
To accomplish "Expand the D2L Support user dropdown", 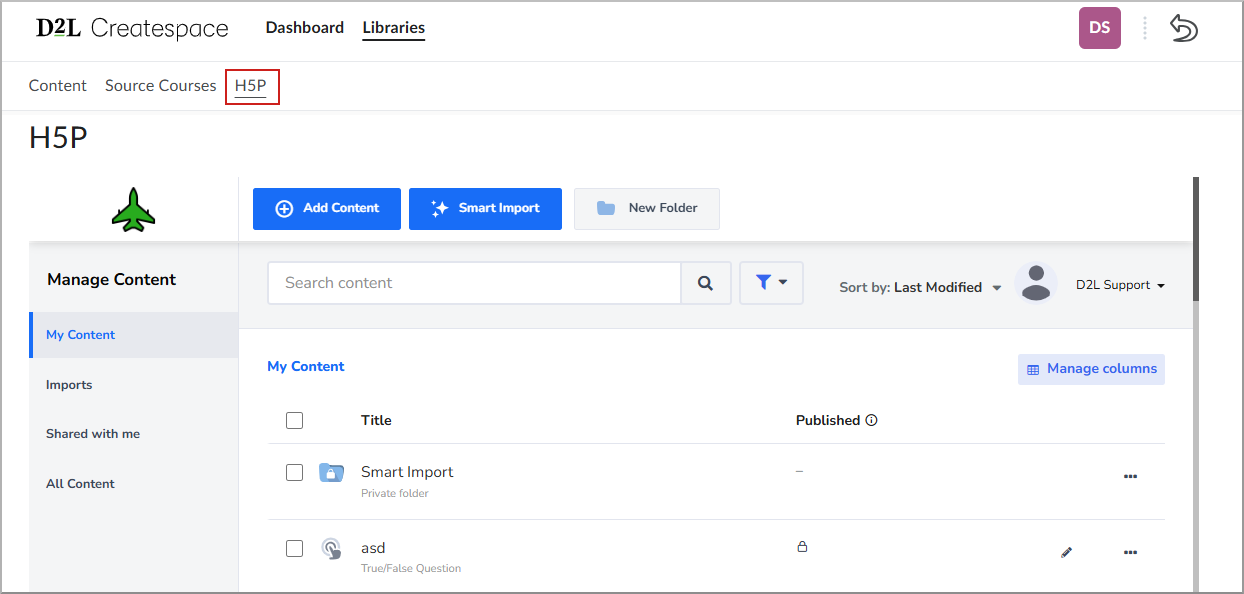I will click(x=1120, y=285).
